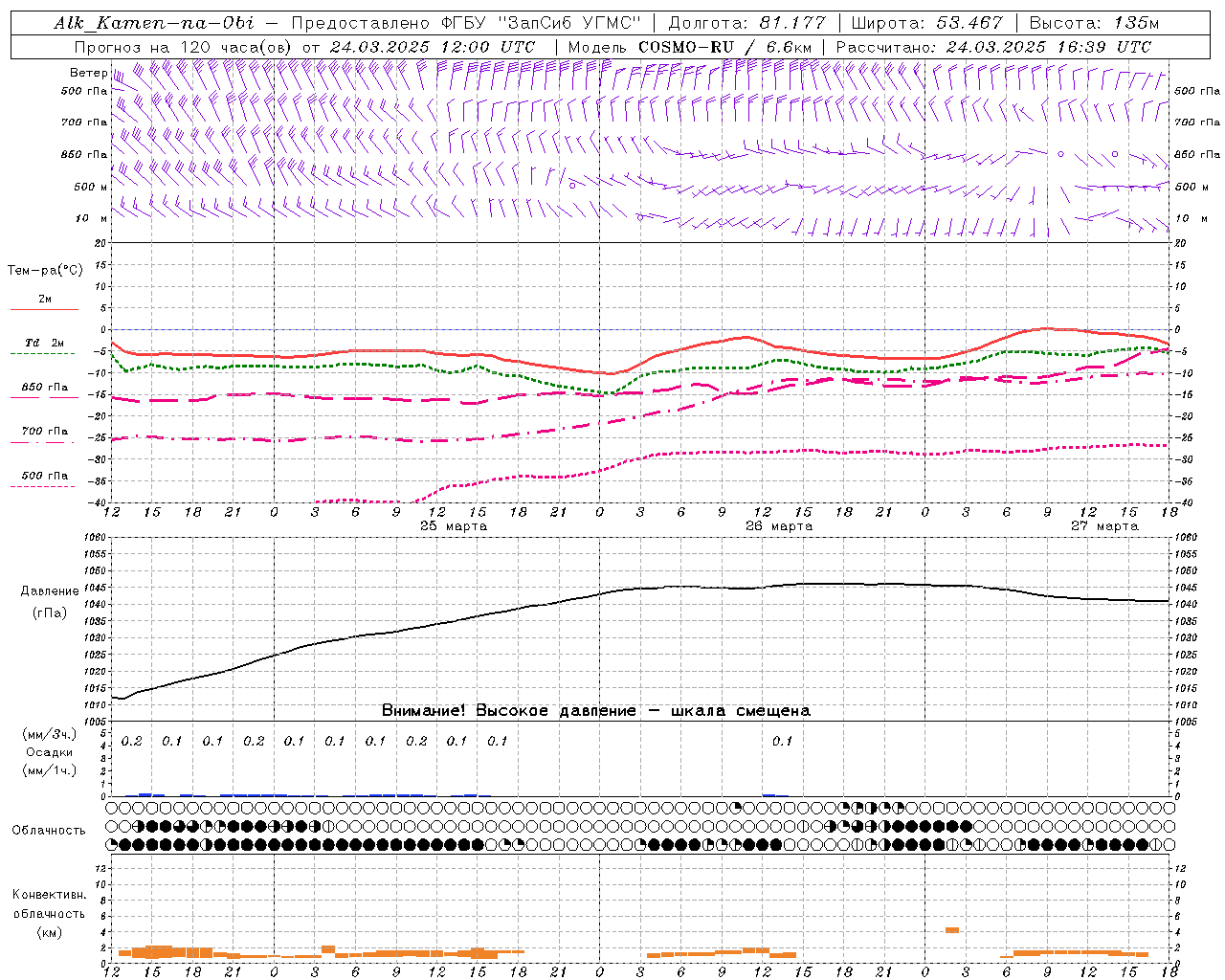
Task: Click the warning "Внимание! Высокое давление — шкала смещена"
Action: pyautogui.click(x=596, y=711)
